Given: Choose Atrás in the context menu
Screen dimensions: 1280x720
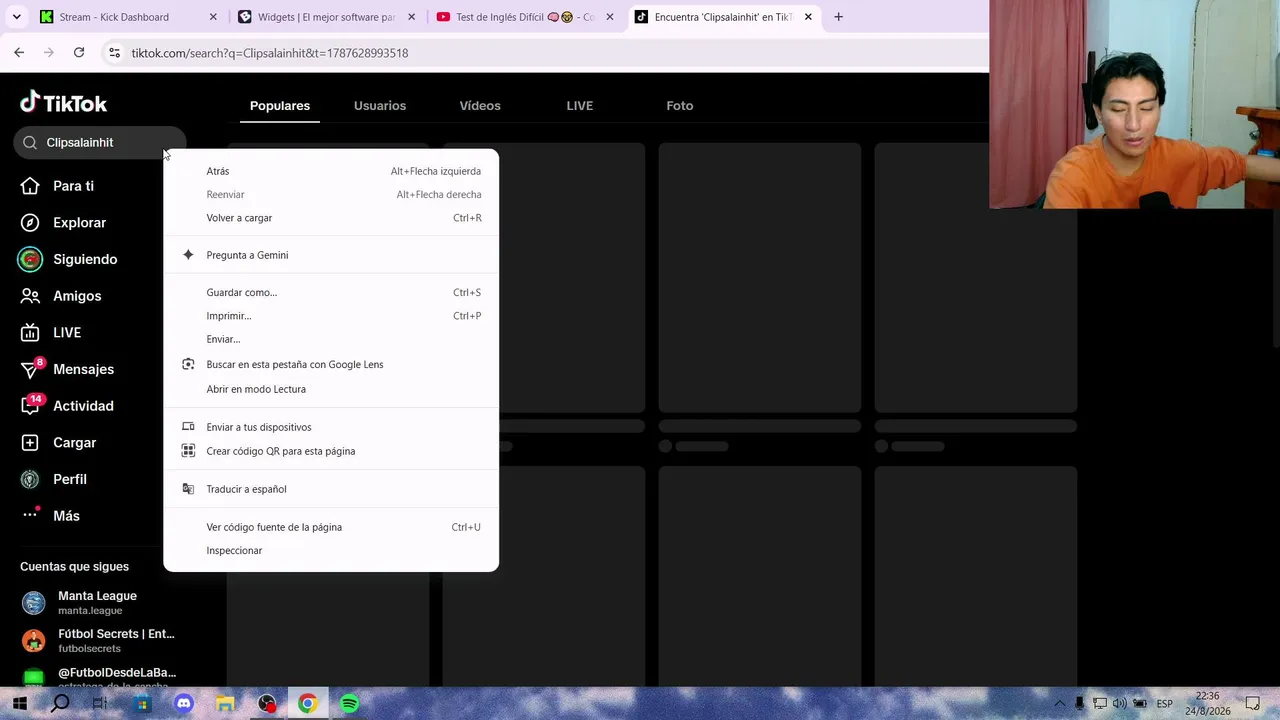Looking at the screenshot, I should pyautogui.click(x=331, y=171).
